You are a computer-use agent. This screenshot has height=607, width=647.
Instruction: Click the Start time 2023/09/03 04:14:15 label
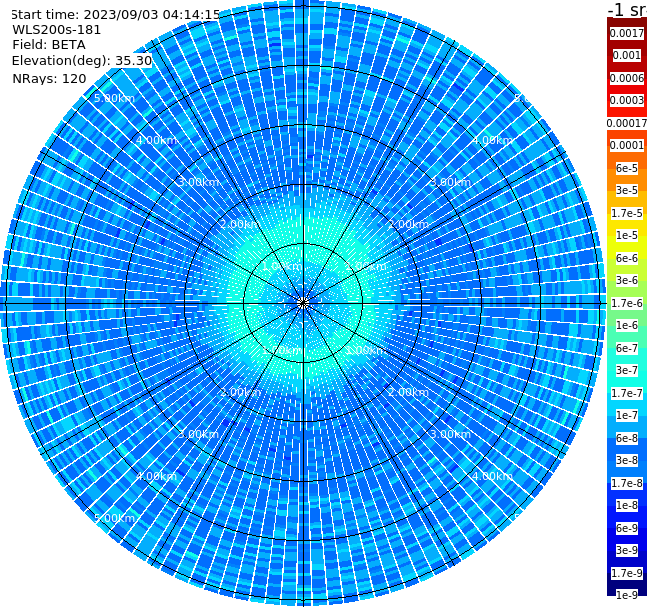coord(116,14)
